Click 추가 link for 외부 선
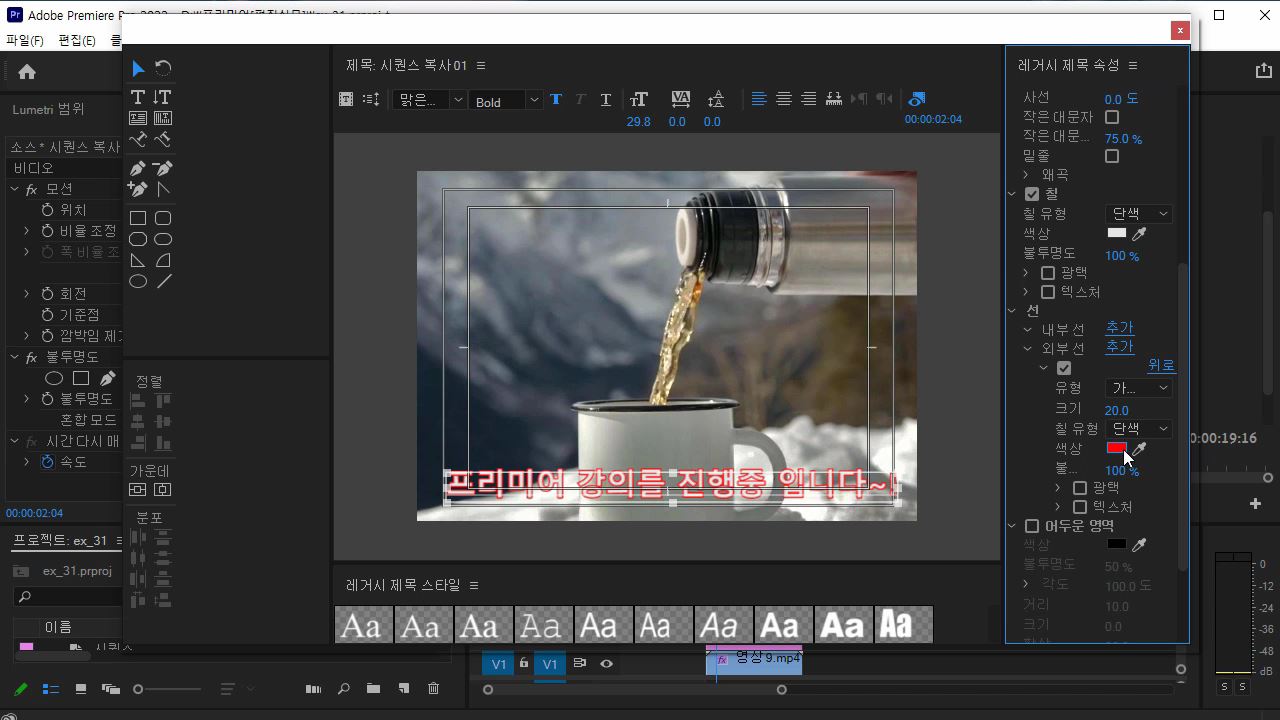1280x720 pixels. point(1119,347)
